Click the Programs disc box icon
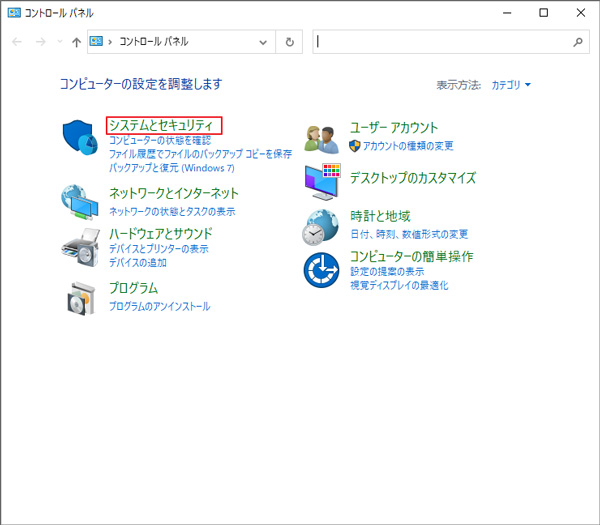The image size is (600, 525). (81, 298)
